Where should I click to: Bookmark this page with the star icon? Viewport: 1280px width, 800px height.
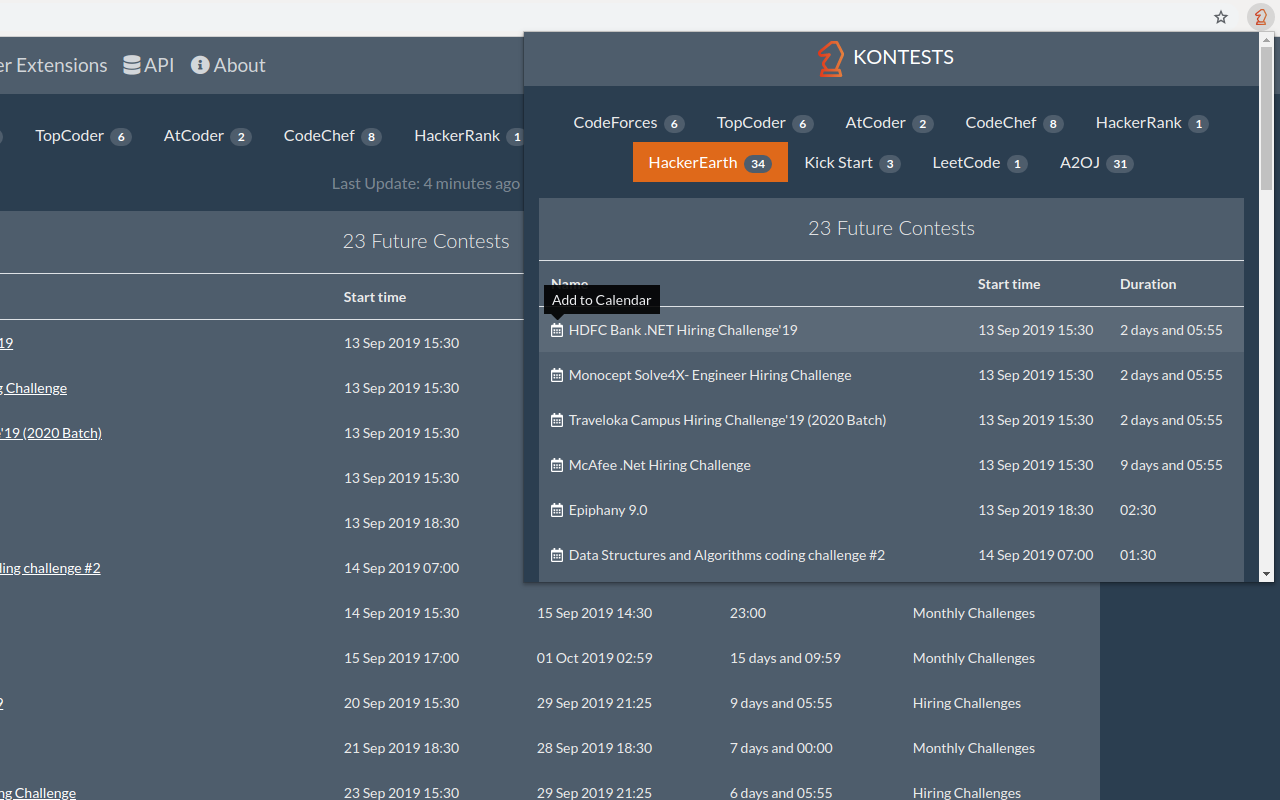coord(1221,17)
